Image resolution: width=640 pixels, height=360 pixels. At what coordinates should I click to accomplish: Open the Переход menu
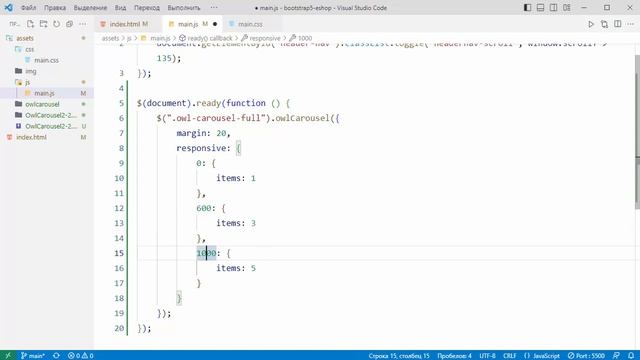(x=147, y=8)
